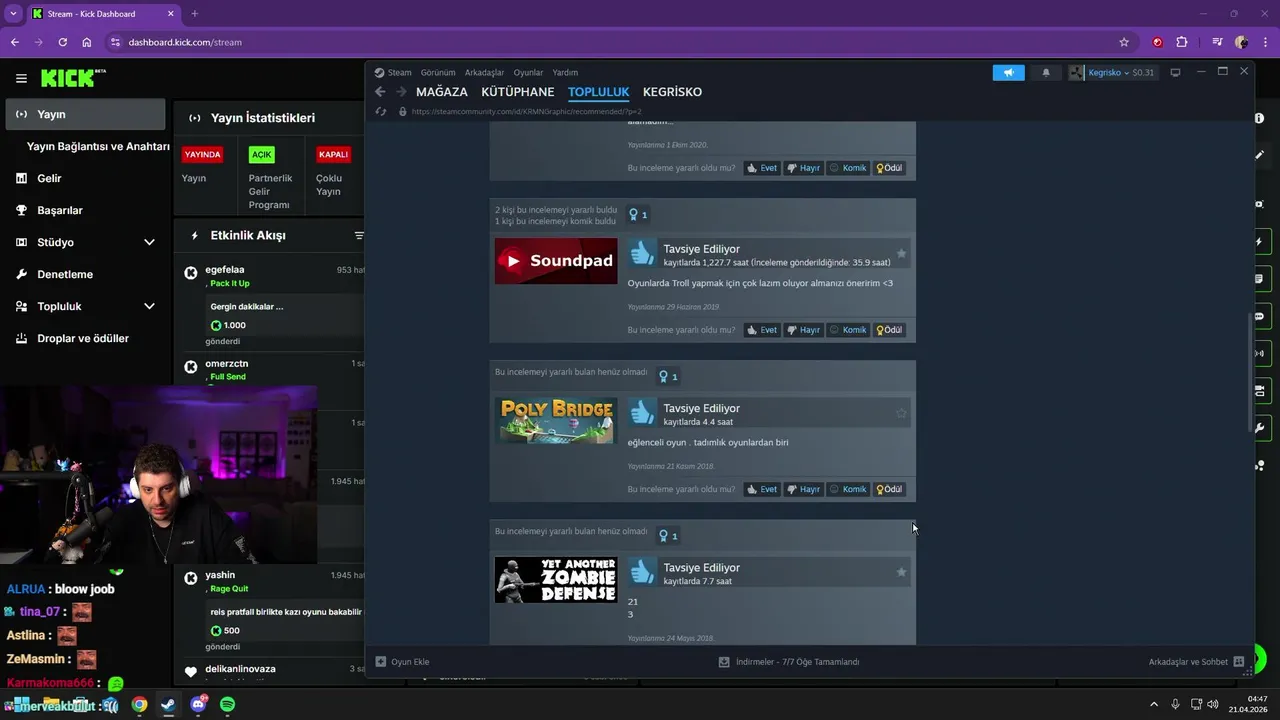This screenshot has height=720, width=1280.
Task: Click the Gelir bar-chart icon
Action: 21,178
